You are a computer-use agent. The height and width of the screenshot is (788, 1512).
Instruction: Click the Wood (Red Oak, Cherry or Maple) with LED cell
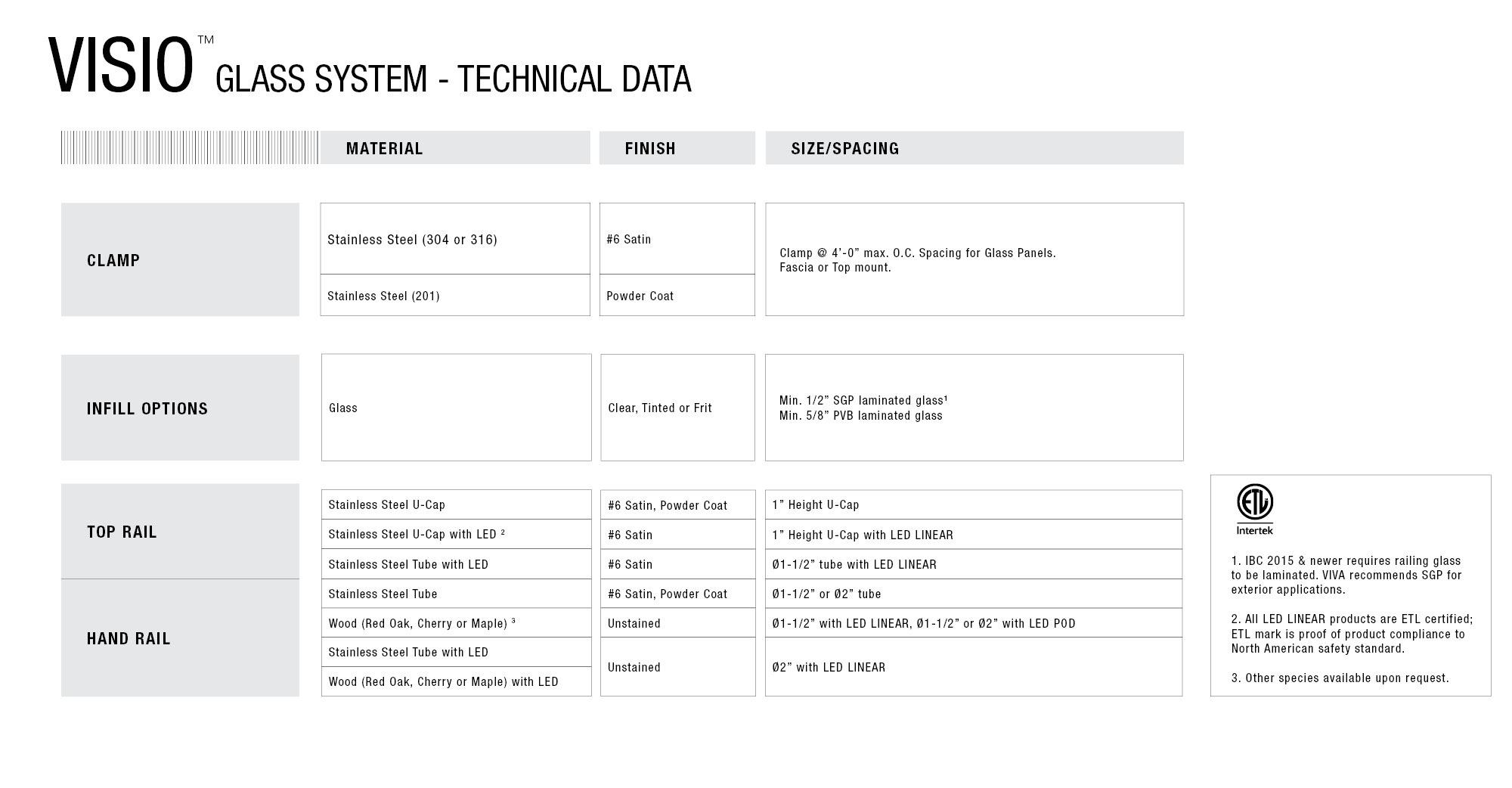[443, 681]
